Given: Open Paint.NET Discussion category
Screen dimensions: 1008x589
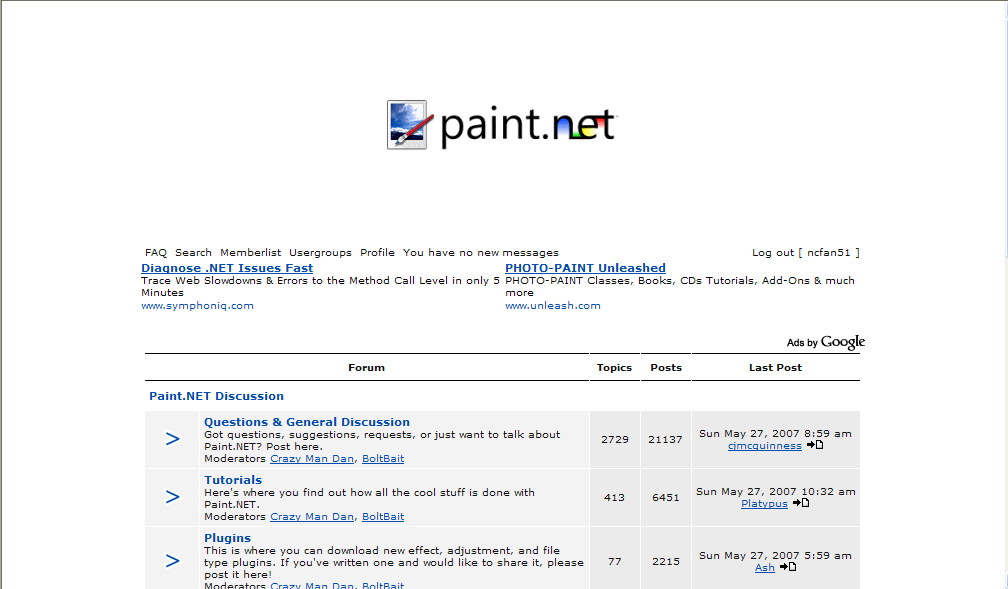Looking at the screenshot, I should click(x=216, y=396).
